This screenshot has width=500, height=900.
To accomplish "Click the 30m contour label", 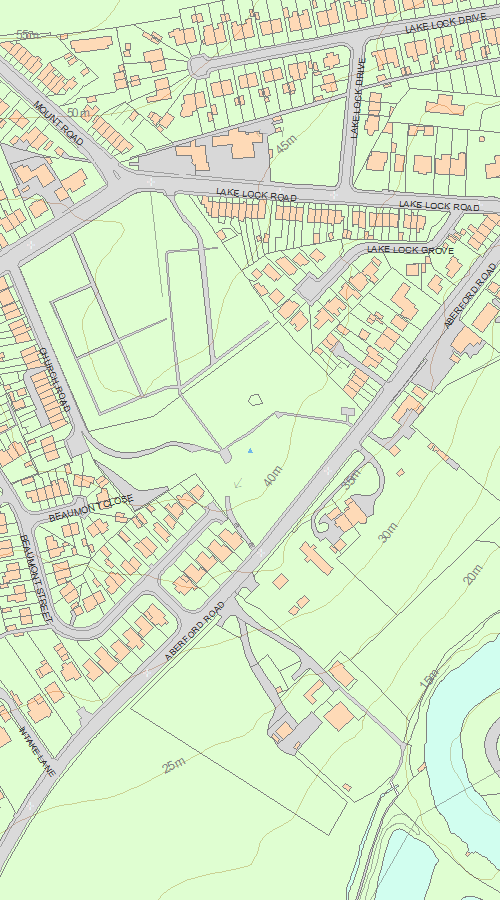I will pyautogui.click(x=389, y=532).
